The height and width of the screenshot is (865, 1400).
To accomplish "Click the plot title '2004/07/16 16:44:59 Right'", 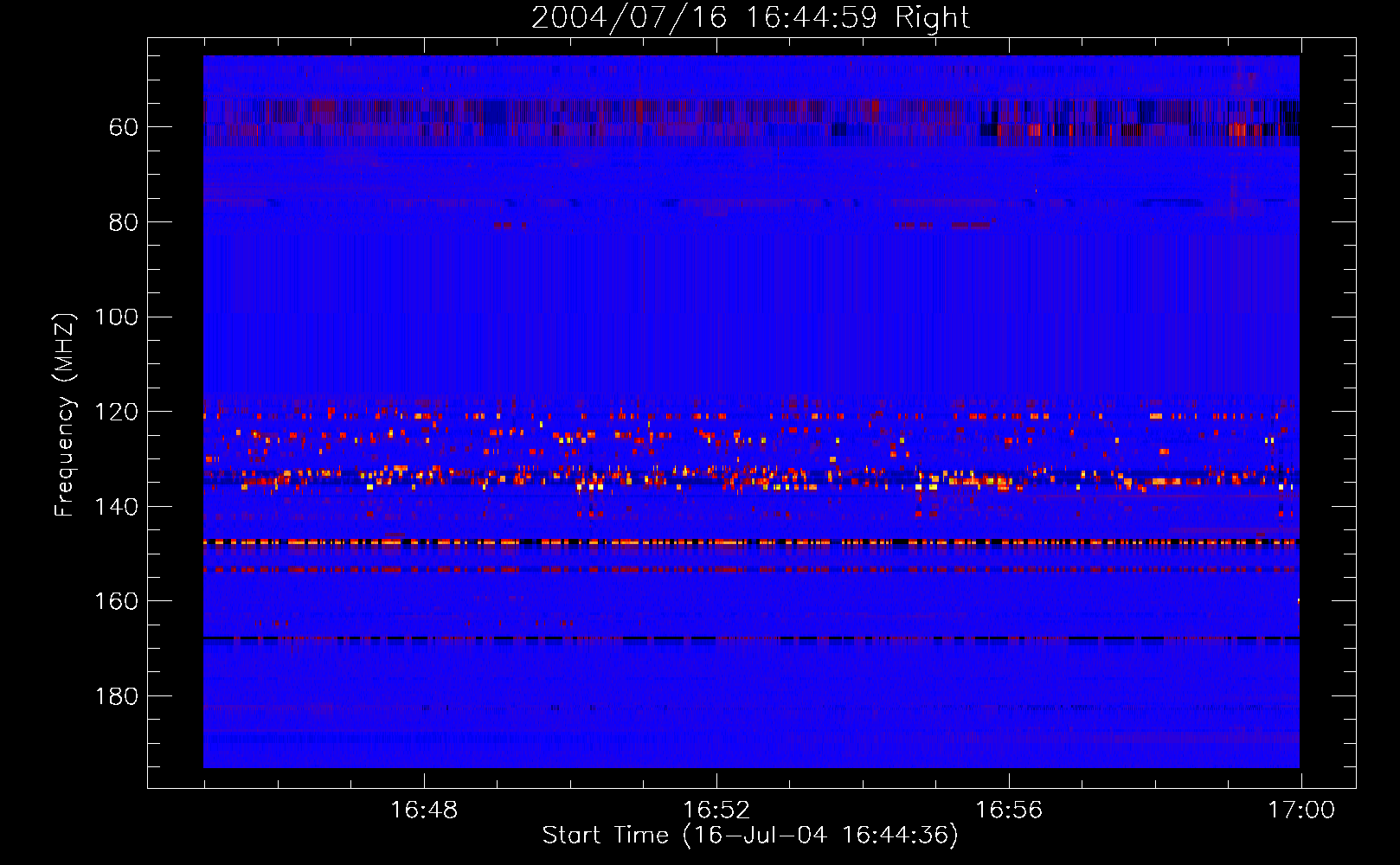I will (x=750, y=17).
